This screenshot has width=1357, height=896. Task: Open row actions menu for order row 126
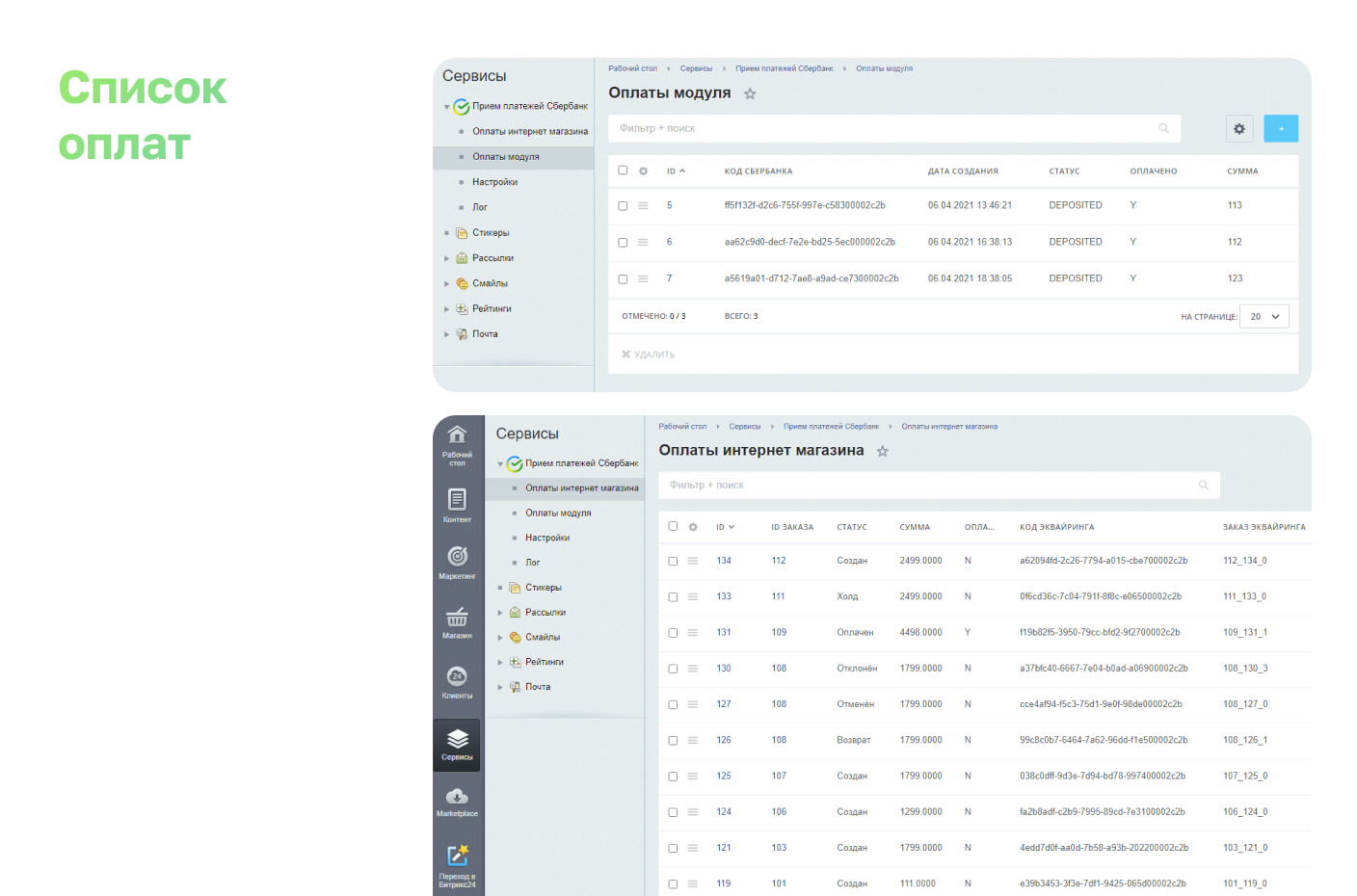(692, 740)
